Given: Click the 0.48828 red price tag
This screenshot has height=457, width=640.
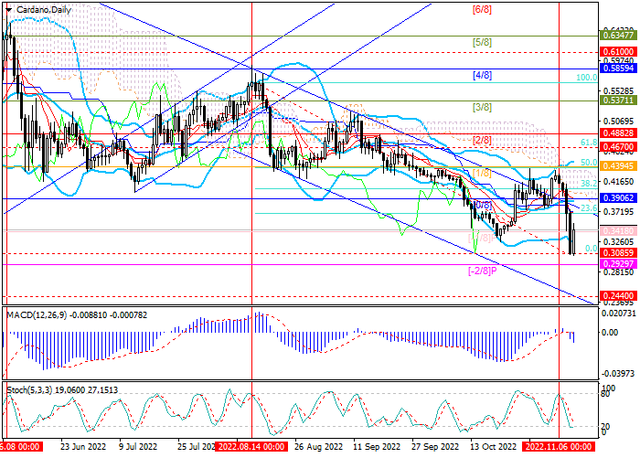Looking at the screenshot, I should pos(619,133).
